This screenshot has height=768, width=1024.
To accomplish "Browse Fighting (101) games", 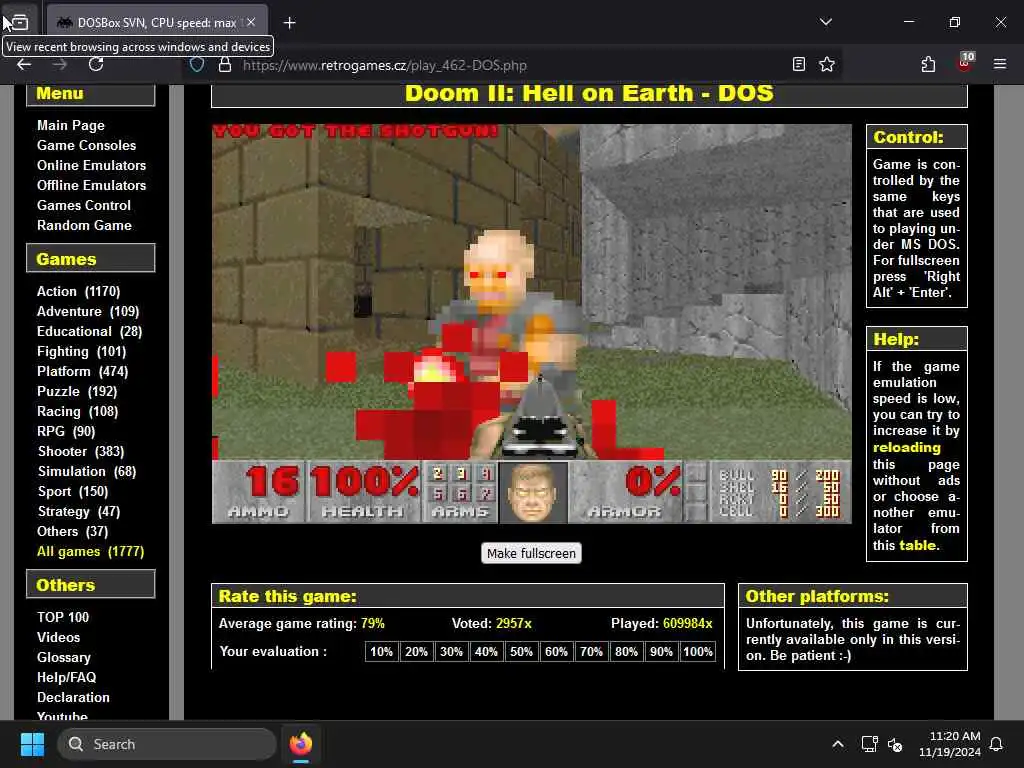I will point(82,351).
